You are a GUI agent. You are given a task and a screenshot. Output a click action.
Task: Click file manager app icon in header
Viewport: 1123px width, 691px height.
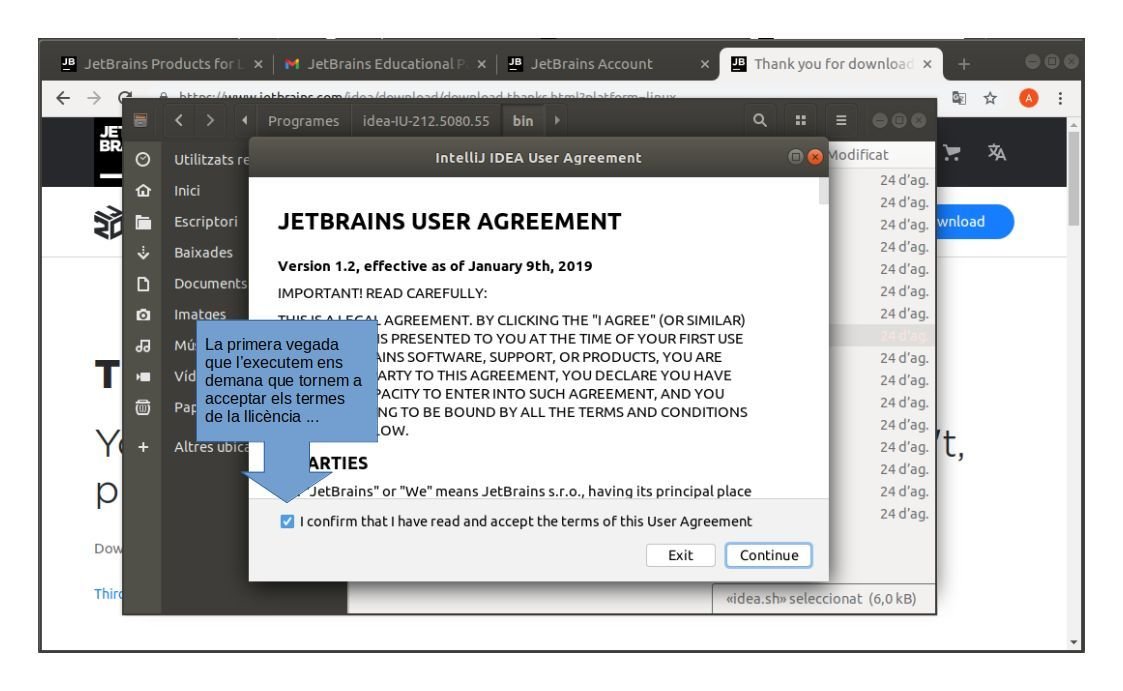coord(141,120)
